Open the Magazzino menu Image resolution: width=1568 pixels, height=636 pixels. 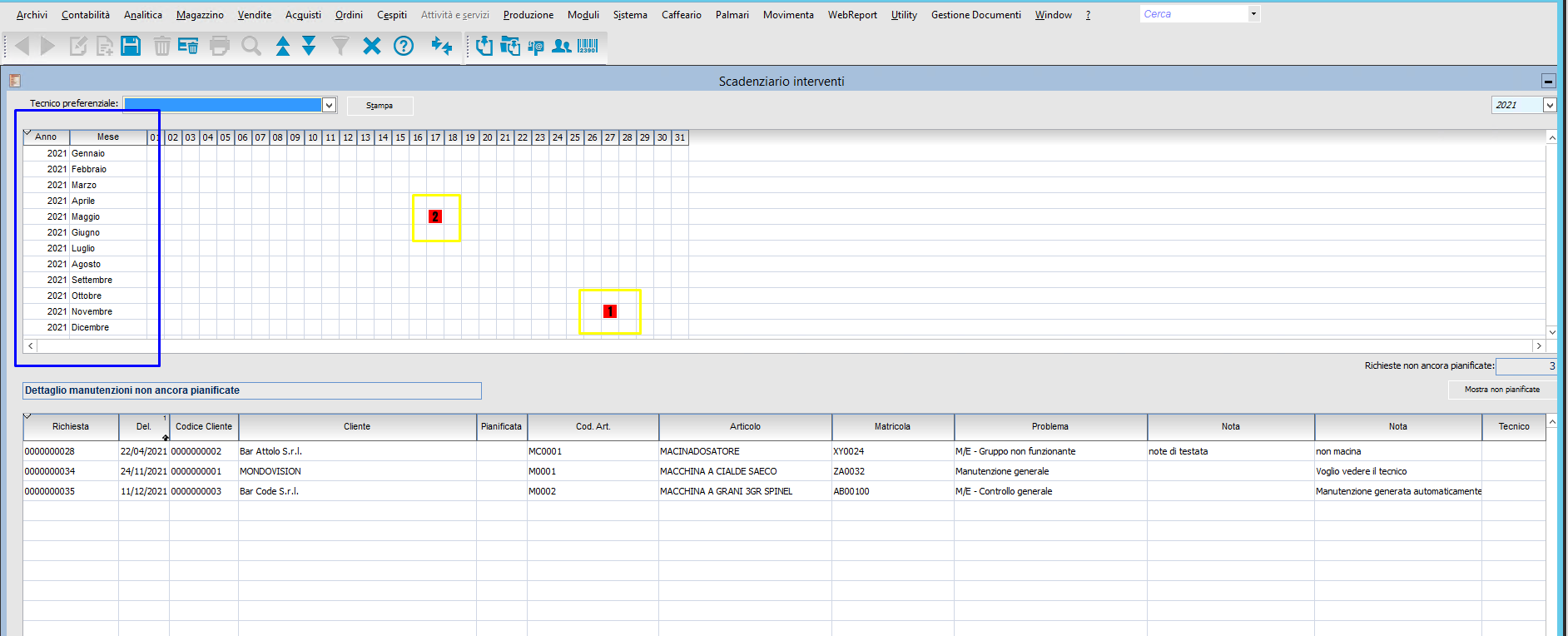coord(200,15)
